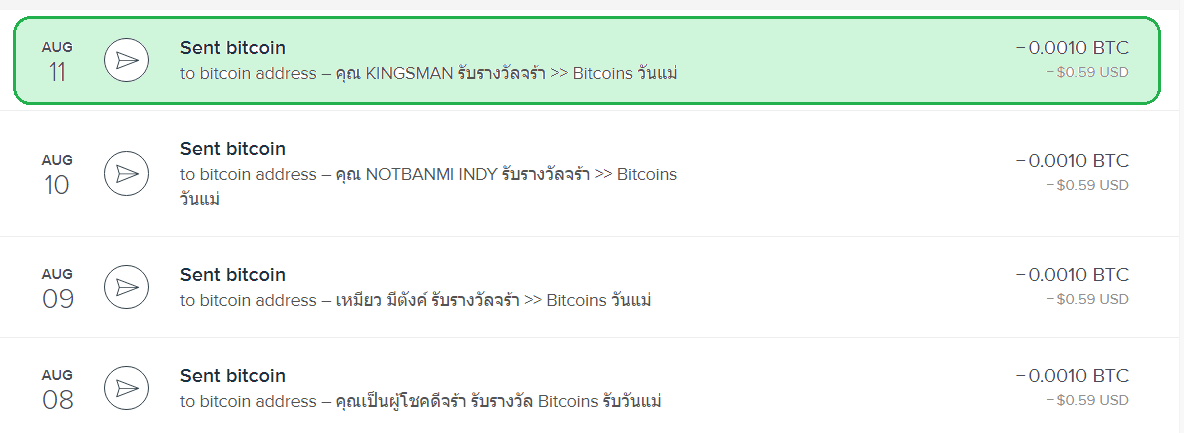
Task: Click the BTC amount on the Aug 09 row
Action: (1072, 275)
